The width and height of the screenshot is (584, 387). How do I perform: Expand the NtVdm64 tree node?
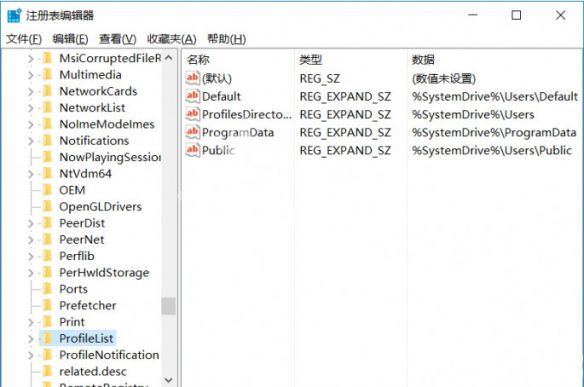coord(31,174)
